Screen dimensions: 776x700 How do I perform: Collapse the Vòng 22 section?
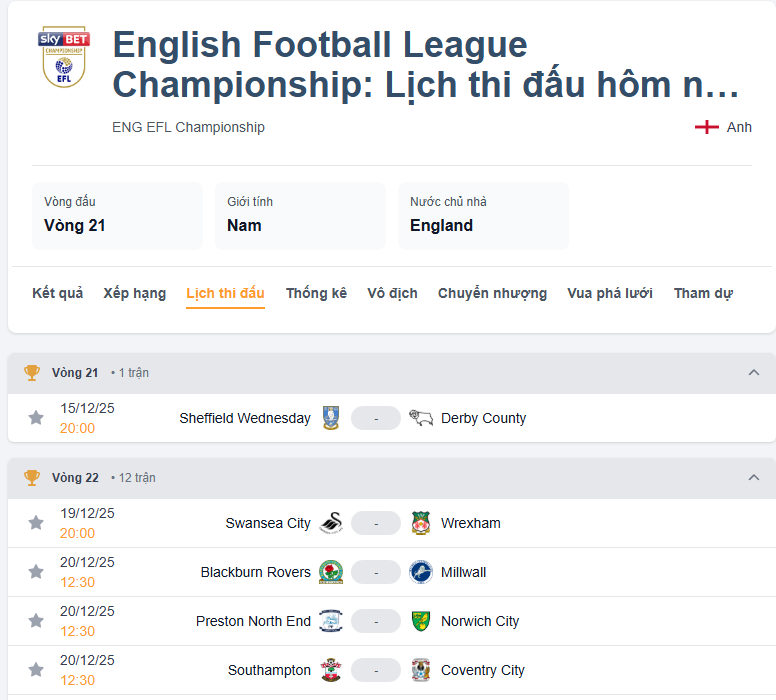click(x=754, y=478)
